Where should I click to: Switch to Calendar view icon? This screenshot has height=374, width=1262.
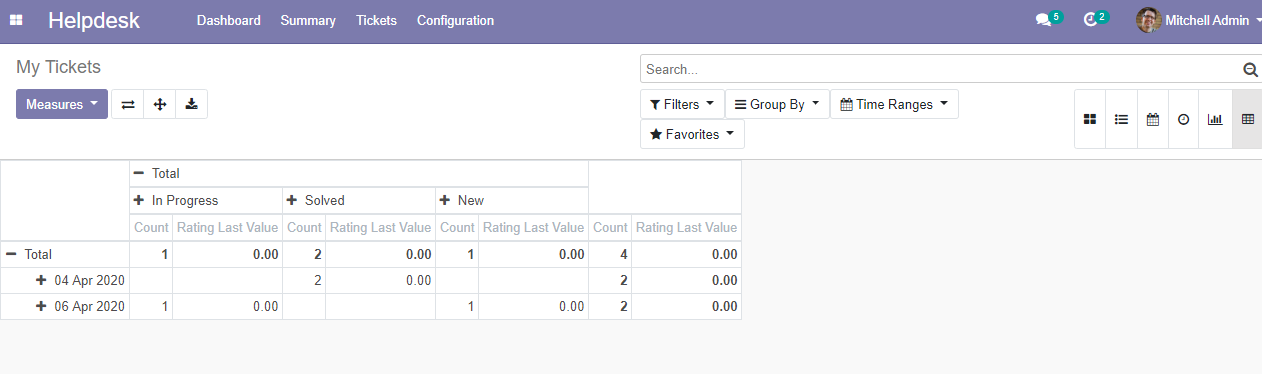[1152, 119]
